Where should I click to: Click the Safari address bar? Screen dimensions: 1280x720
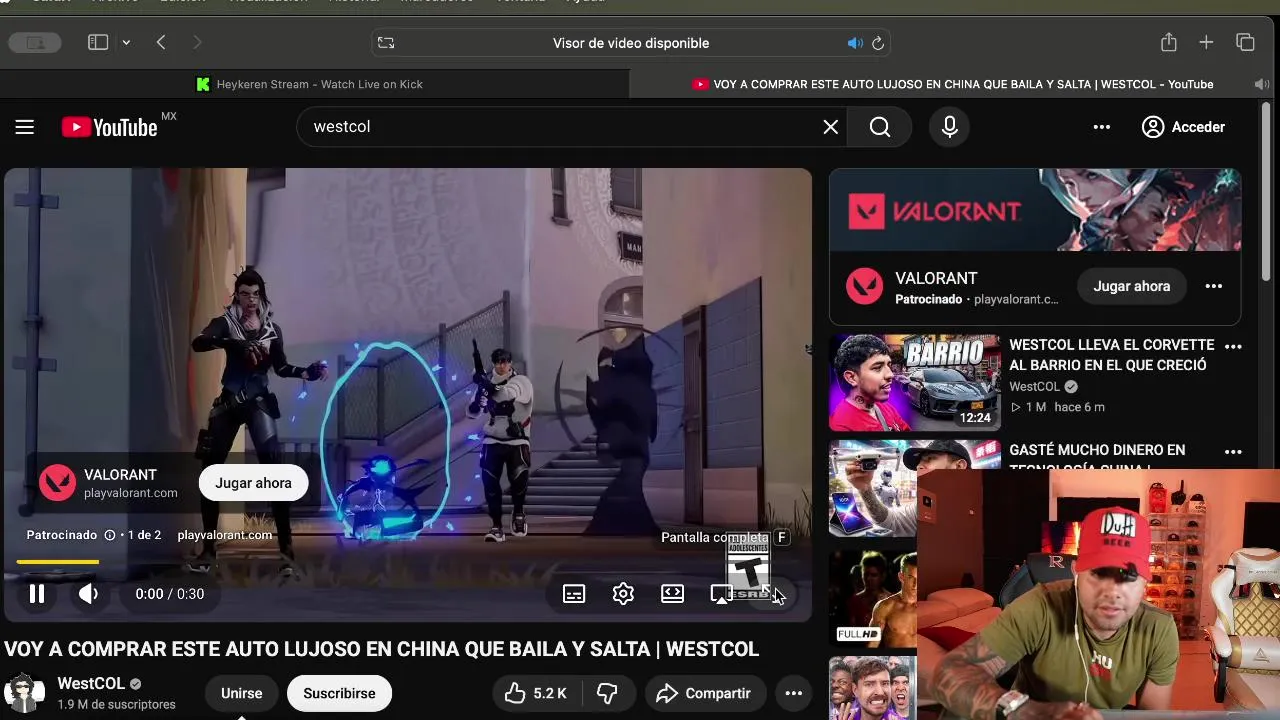point(631,43)
